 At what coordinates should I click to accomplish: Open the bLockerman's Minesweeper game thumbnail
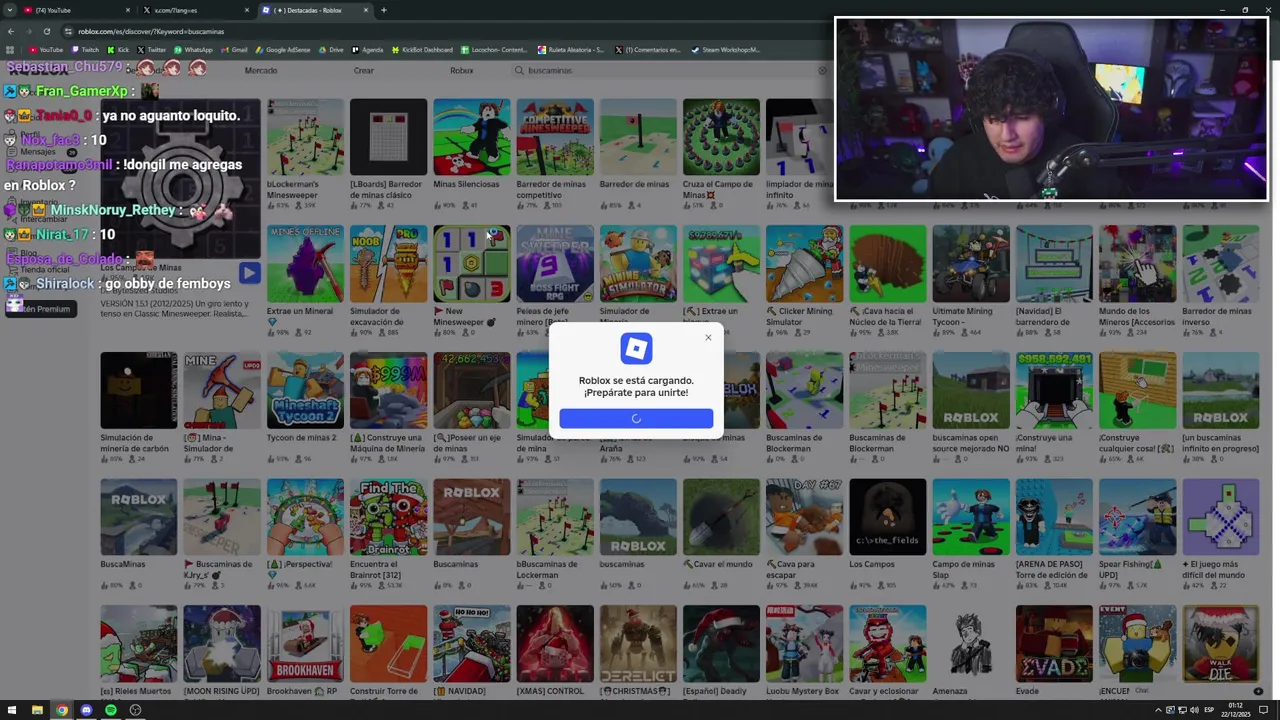click(x=305, y=137)
